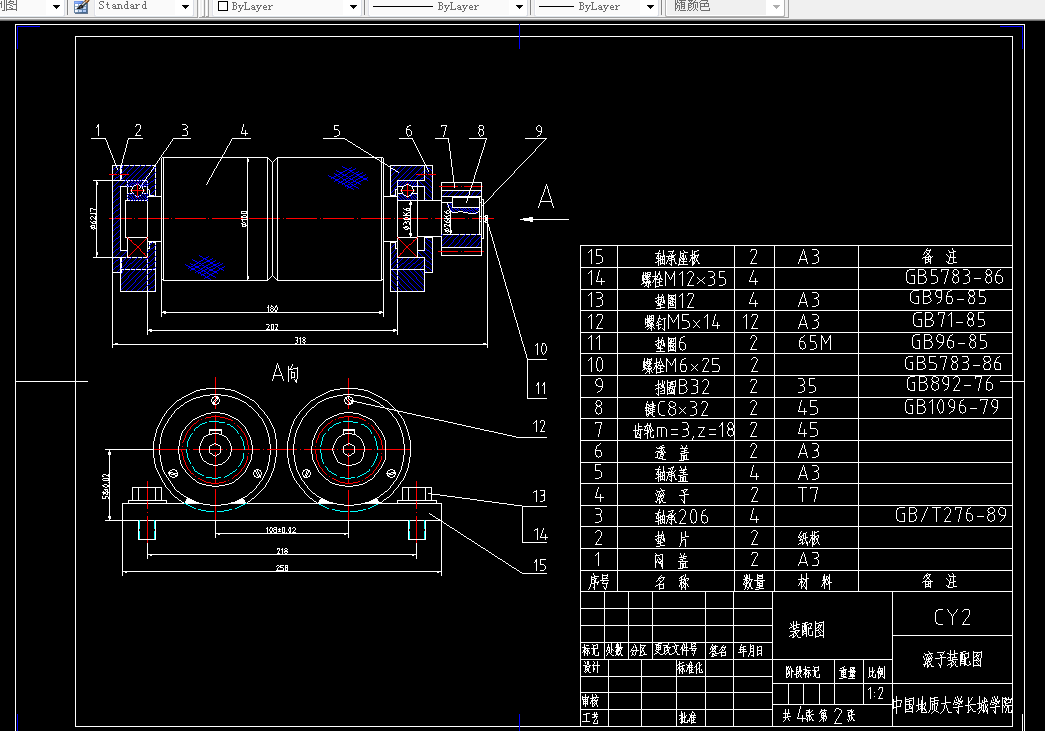Click GB5783-86 in the row 14 remarks
The width and height of the screenshot is (1045, 731).
[x=954, y=277]
